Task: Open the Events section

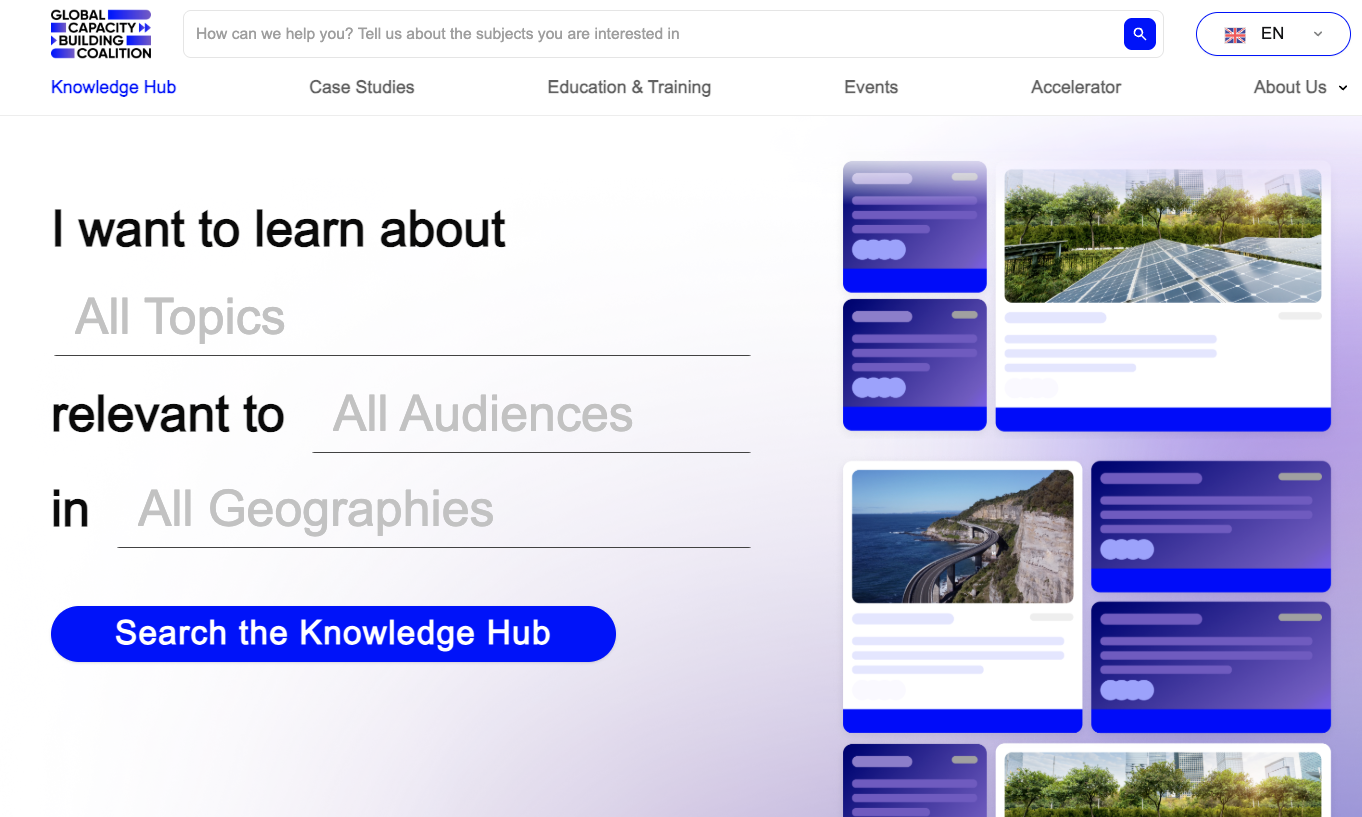Action: coord(870,87)
